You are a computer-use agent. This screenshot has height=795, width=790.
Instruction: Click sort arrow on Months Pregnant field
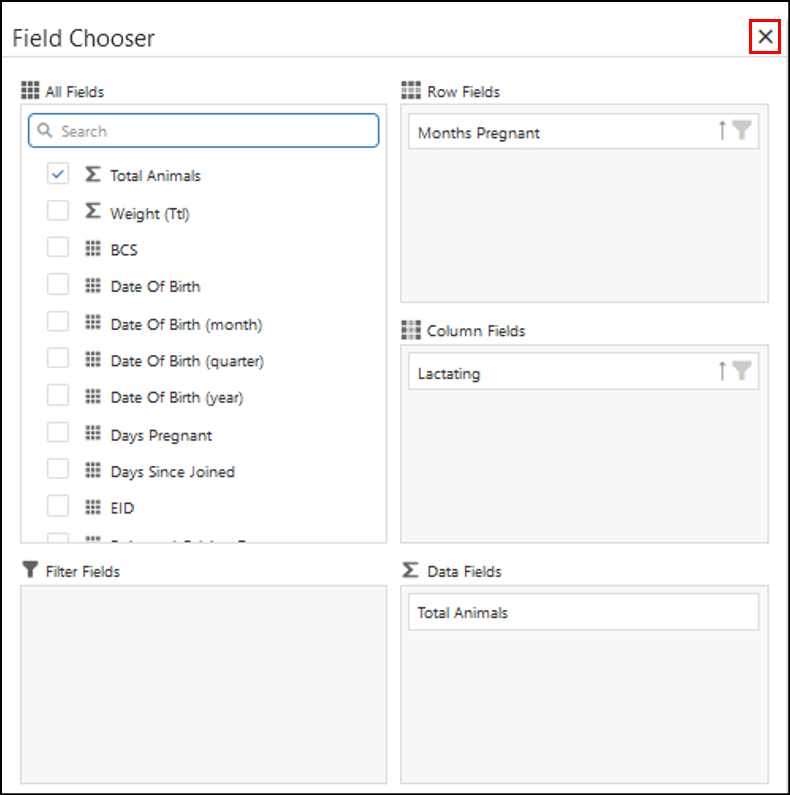coord(722,130)
